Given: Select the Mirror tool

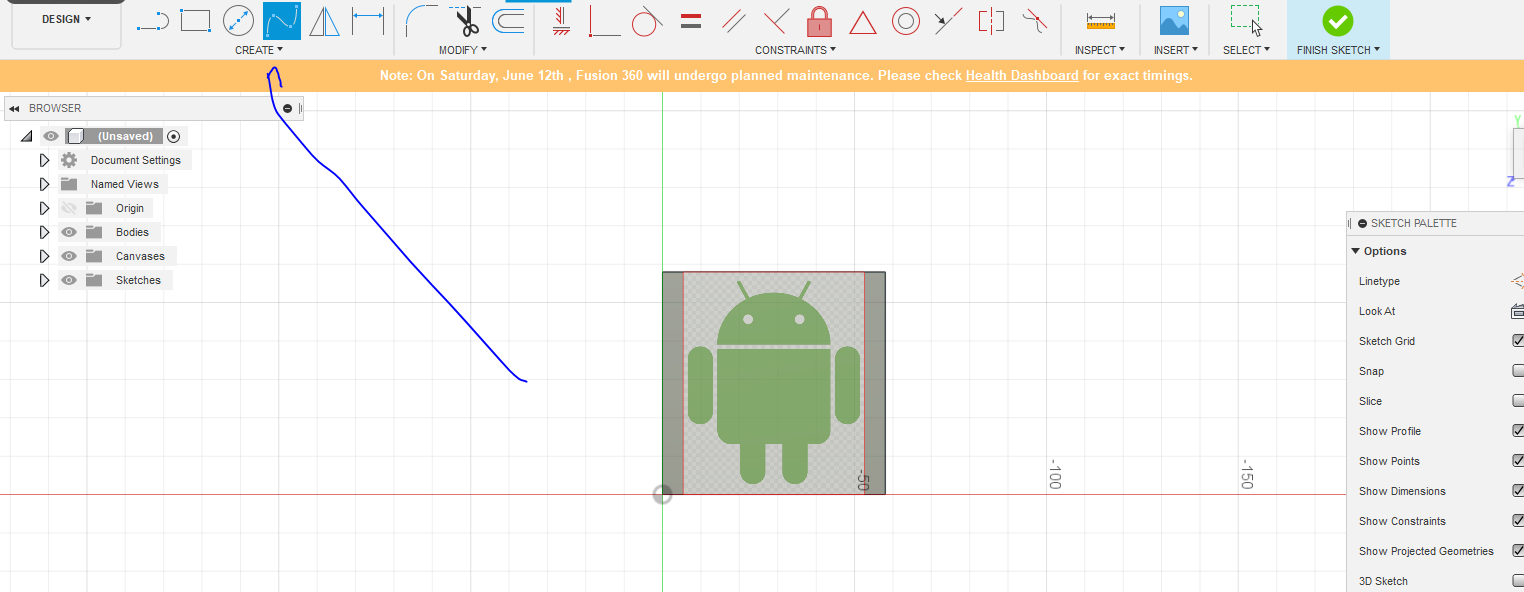Looking at the screenshot, I should [324, 20].
